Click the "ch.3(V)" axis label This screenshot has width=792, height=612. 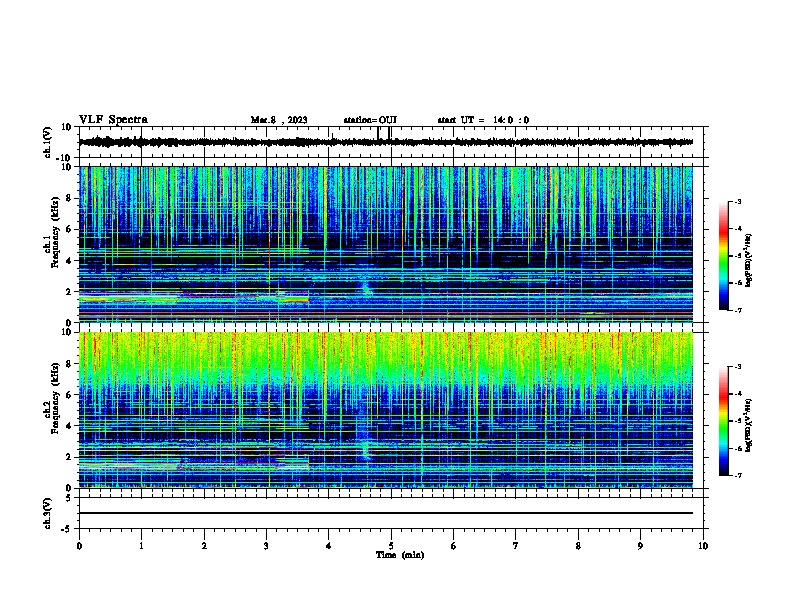tap(48, 513)
